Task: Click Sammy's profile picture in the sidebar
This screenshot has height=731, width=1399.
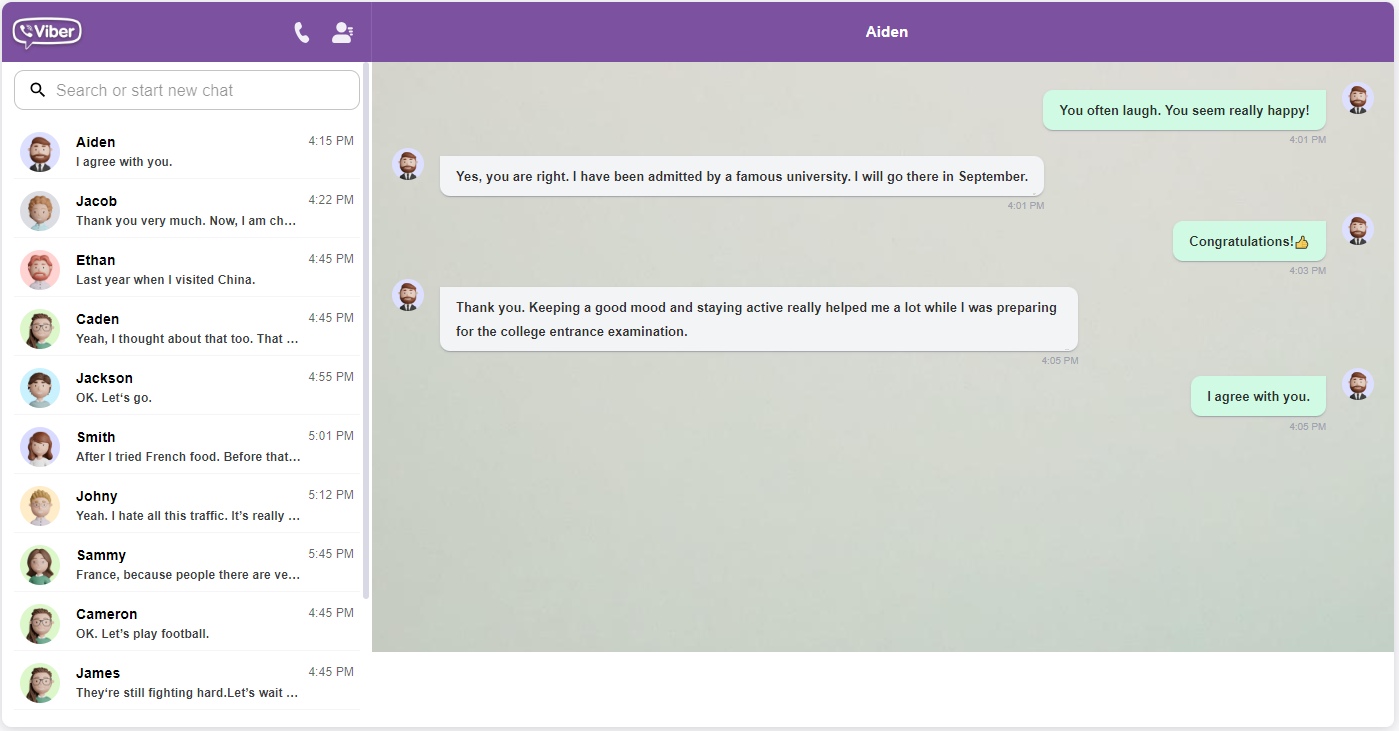Action: (x=40, y=564)
